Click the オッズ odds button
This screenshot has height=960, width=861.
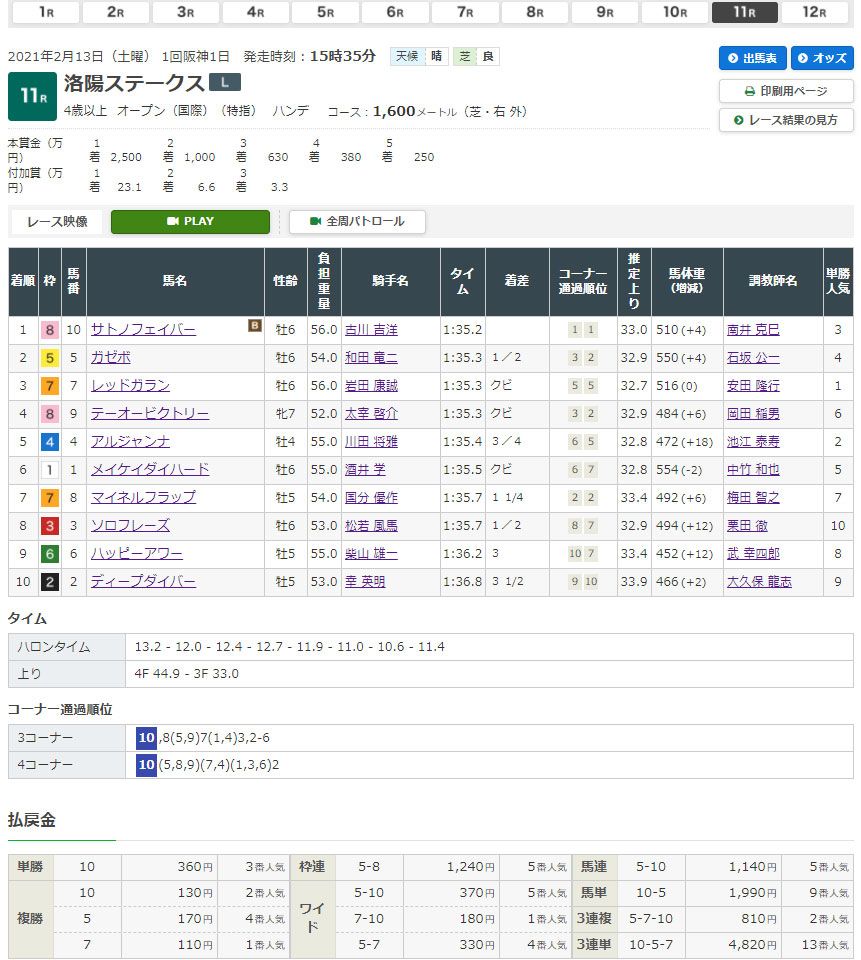click(822, 58)
